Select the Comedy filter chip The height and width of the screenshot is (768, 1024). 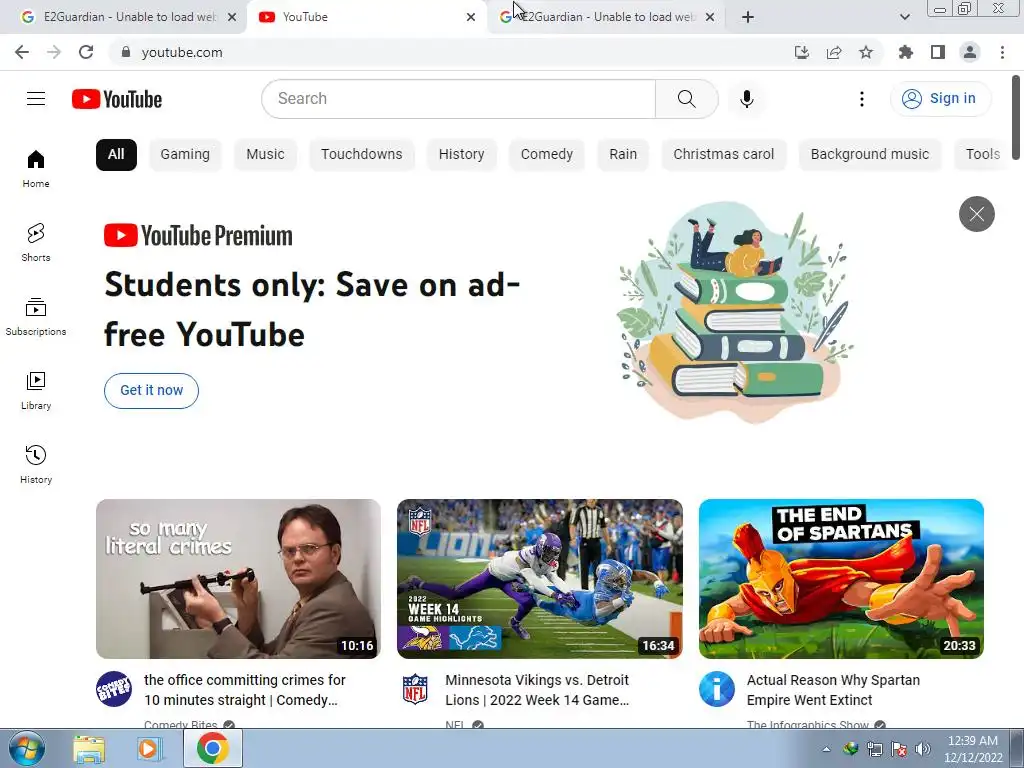(547, 155)
